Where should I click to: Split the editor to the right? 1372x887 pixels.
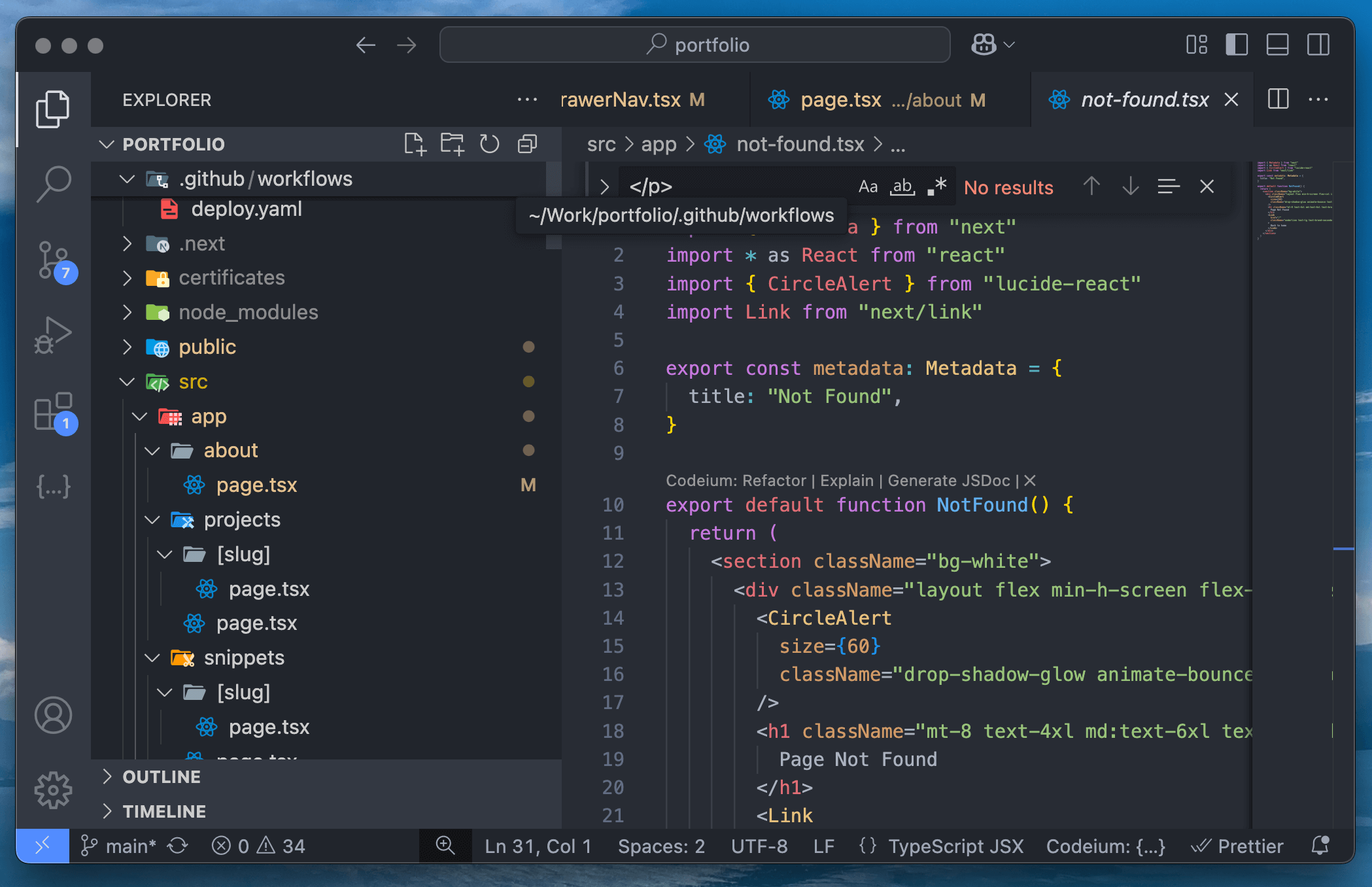point(1278,100)
